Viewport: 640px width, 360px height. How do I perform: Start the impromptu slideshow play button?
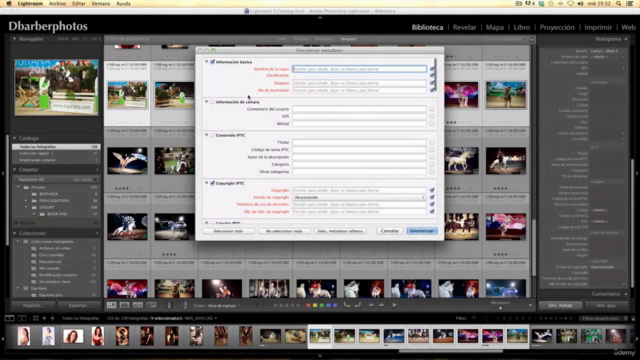pyautogui.click(x=395, y=305)
